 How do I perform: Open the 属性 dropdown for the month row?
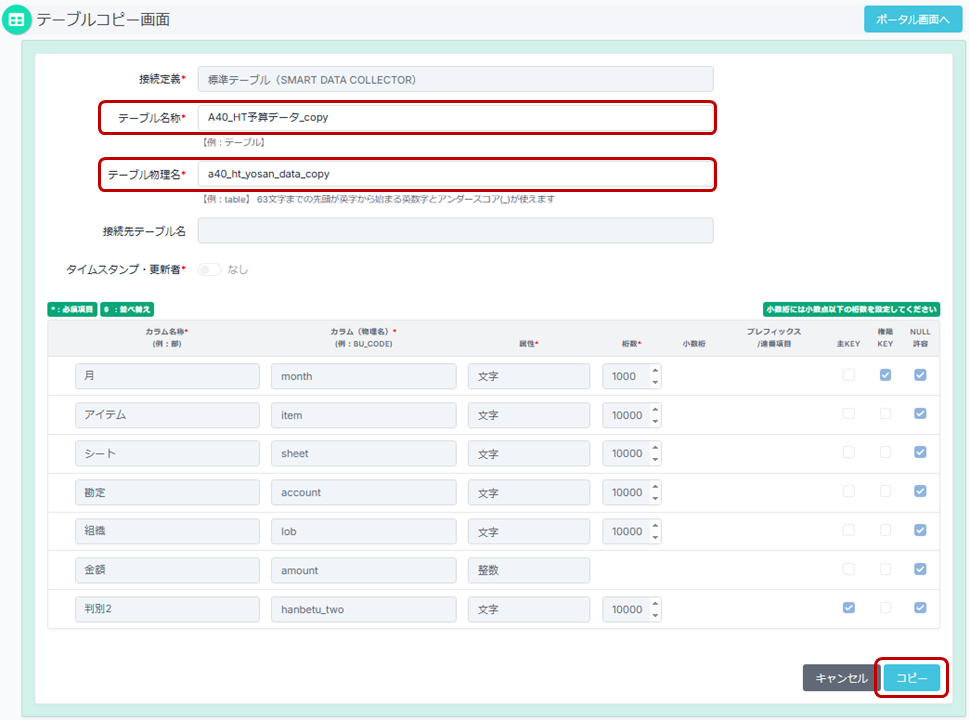pyautogui.click(x=528, y=376)
